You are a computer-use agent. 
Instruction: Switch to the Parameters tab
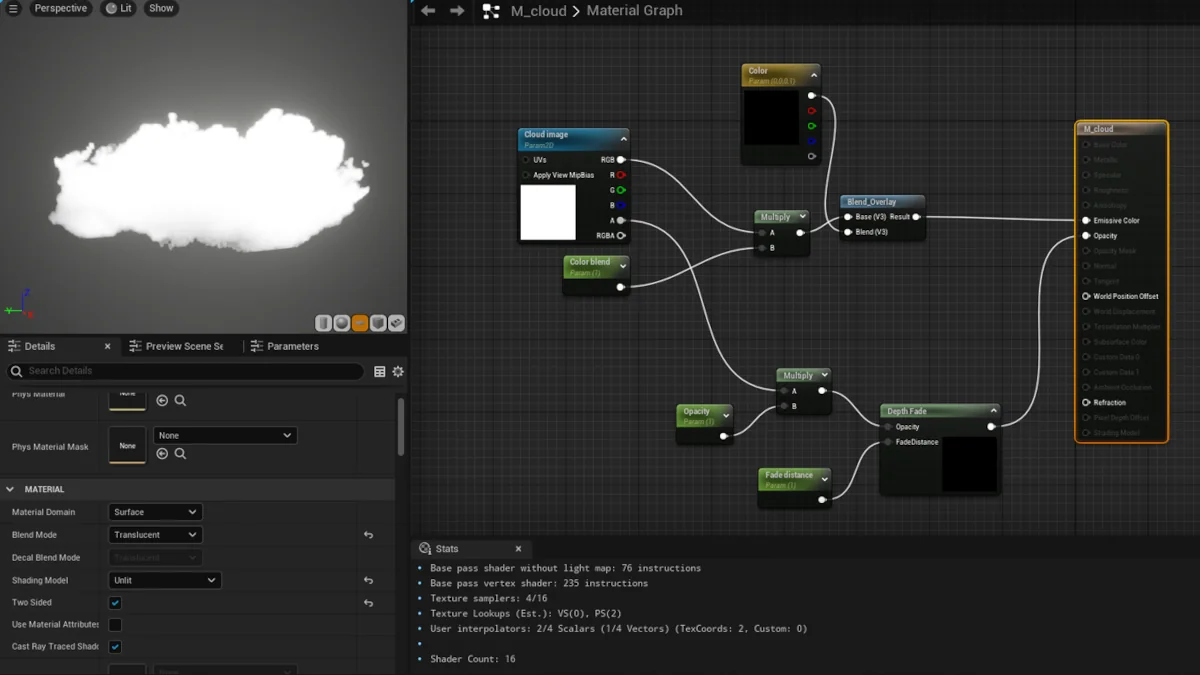(284, 346)
